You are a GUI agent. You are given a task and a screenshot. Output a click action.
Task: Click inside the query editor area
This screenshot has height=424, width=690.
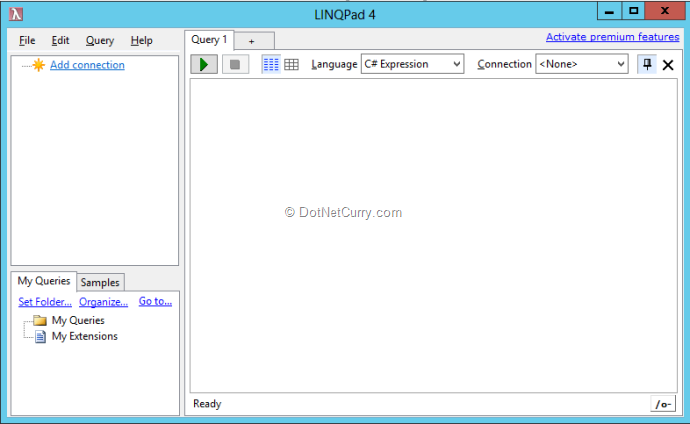[x=433, y=235]
